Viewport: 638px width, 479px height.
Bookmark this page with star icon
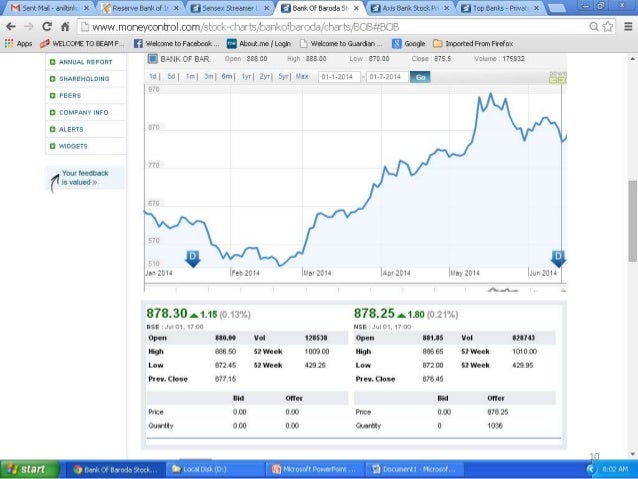607,27
